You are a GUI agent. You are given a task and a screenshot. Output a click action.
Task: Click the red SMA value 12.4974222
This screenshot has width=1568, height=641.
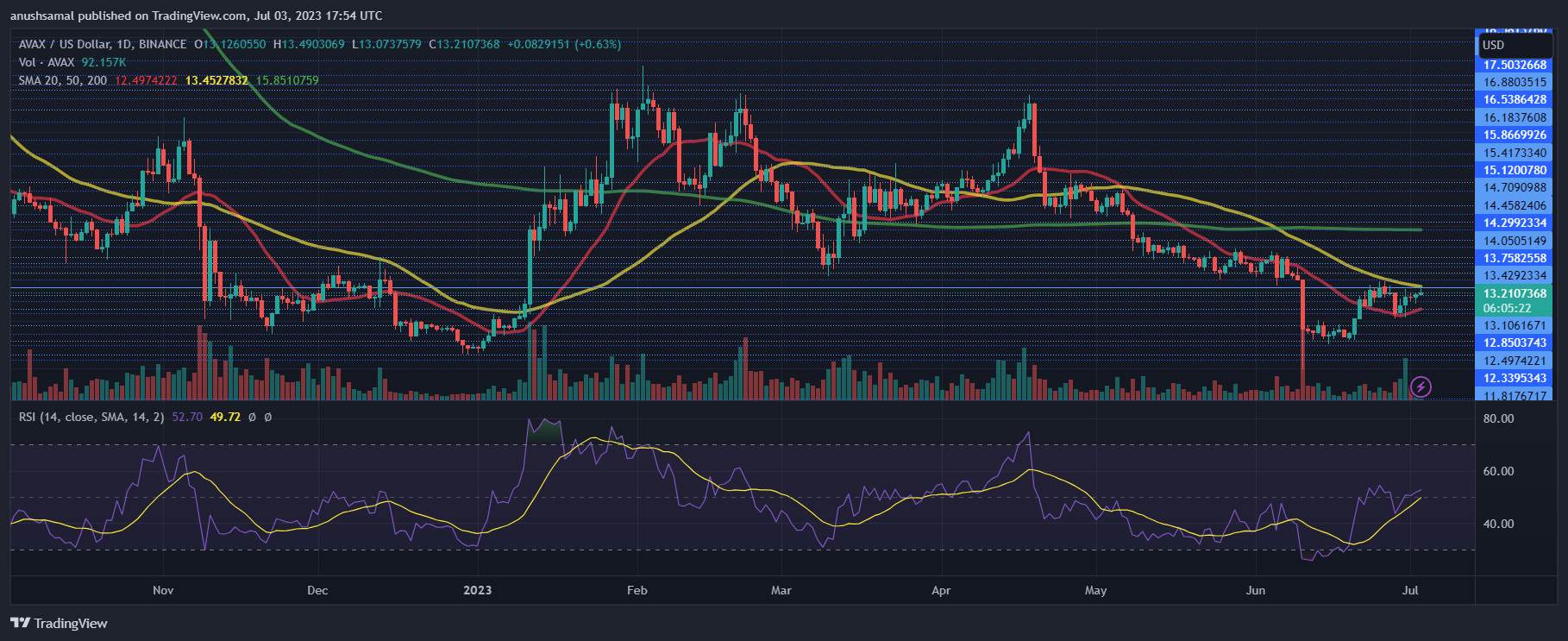(x=147, y=80)
